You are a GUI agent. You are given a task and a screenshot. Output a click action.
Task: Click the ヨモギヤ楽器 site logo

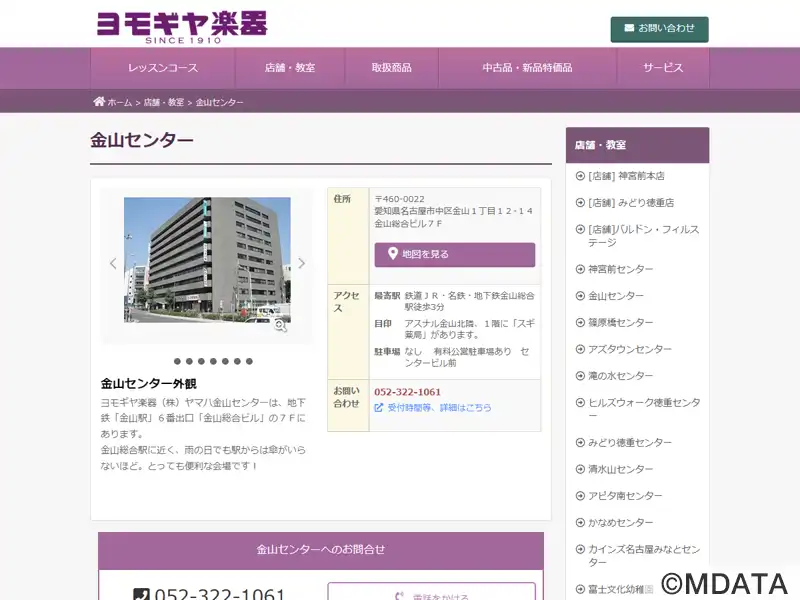point(181,26)
